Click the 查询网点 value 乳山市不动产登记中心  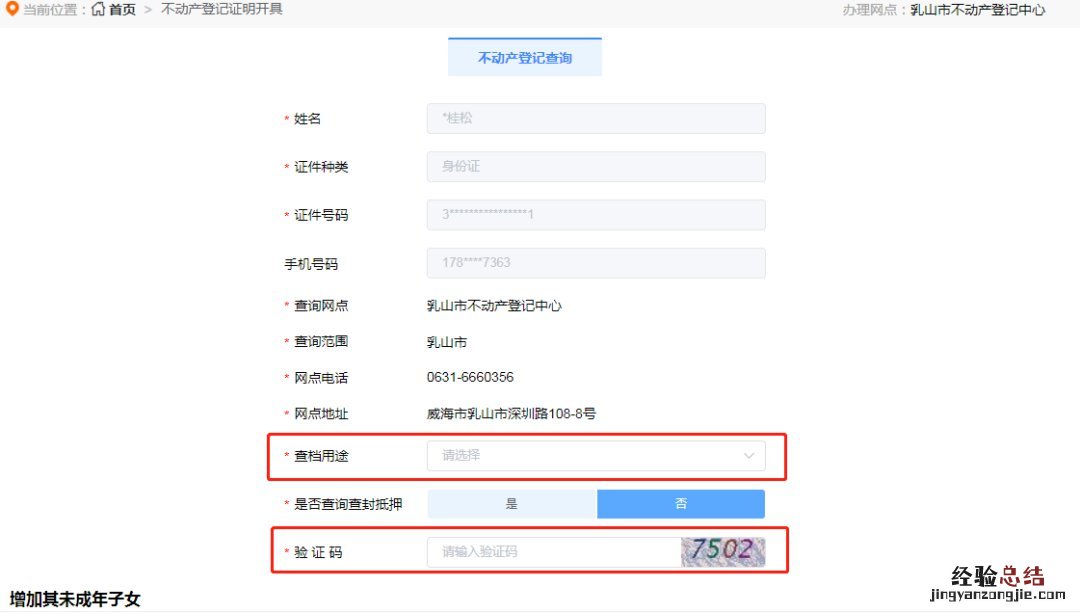coord(494,306)
